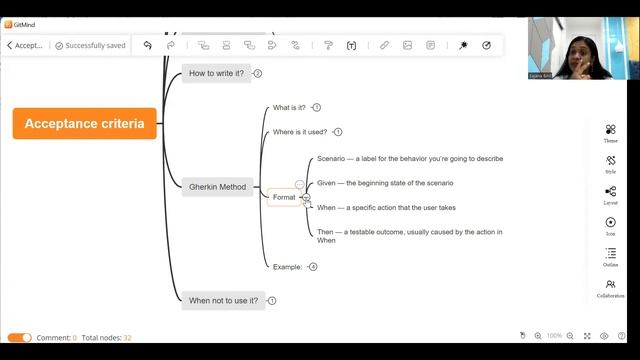The image size is (640, 360).
Task: Select the Gherkin Method node
Action: click(x=218, y=187)
